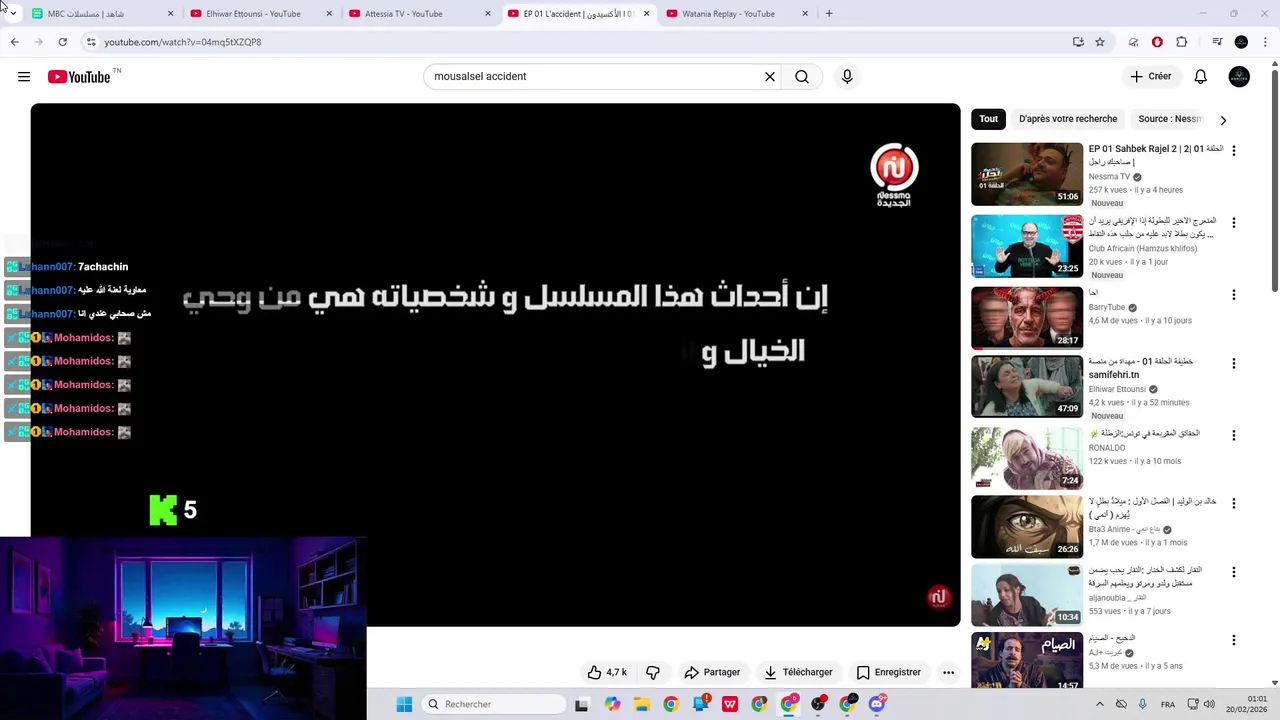
Task: Open the notifications bell
Action: (x=1200, y=76)
